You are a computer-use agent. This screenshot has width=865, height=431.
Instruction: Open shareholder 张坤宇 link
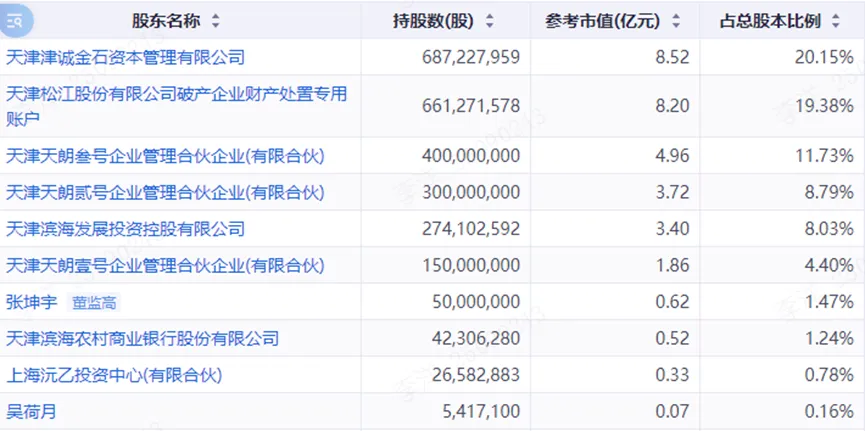31,302
